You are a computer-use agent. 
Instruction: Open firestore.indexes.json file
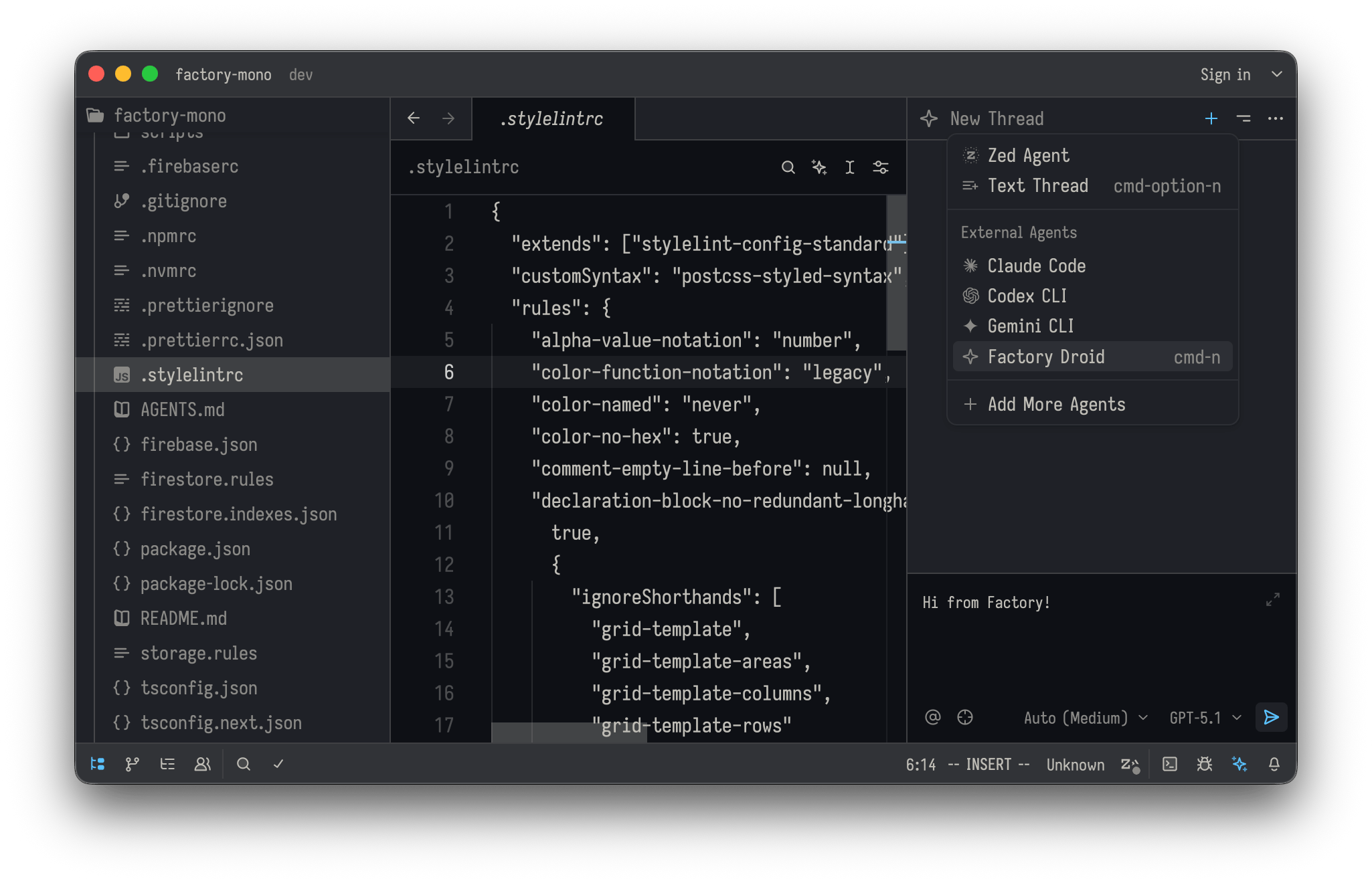click(x=233, y=514)
